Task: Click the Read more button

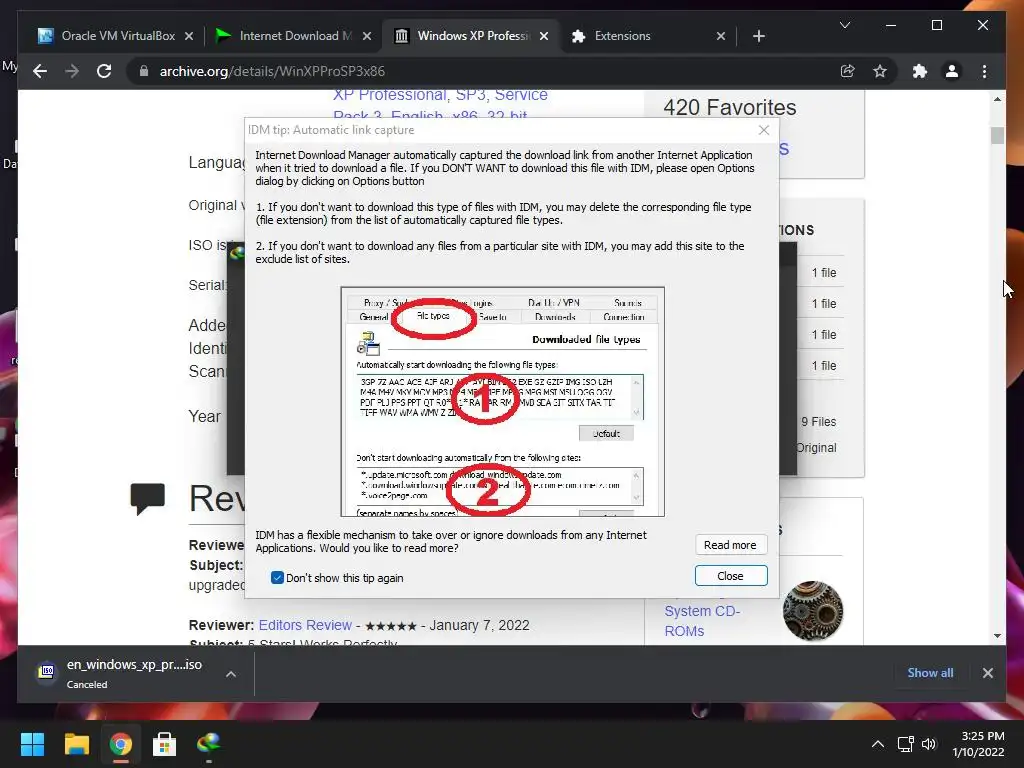Action: [730, 545]
